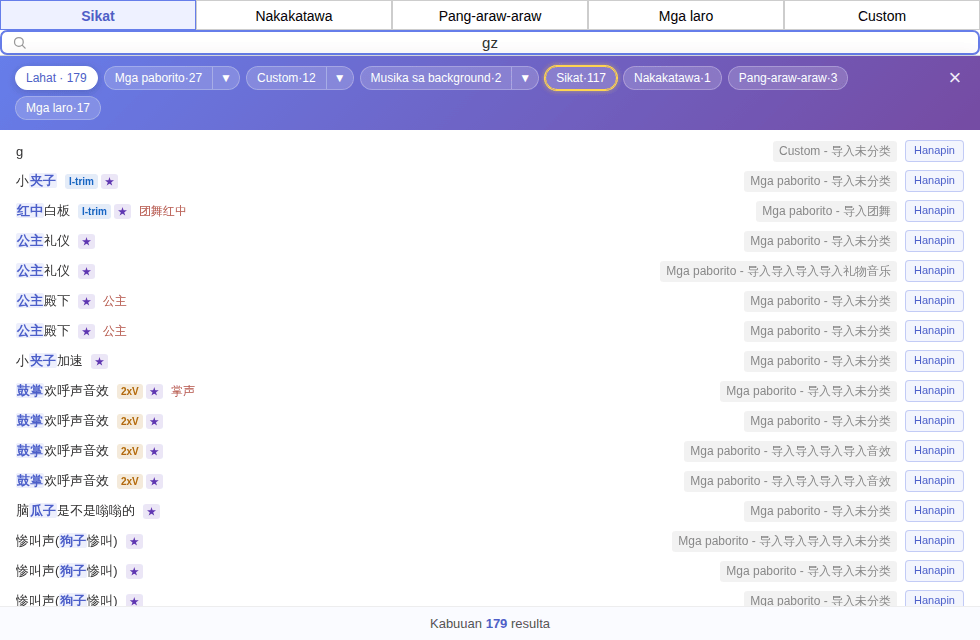Click the star beside 小夹子加速
This screenshot has width=980, height=640.
click(x=99, y=361)
